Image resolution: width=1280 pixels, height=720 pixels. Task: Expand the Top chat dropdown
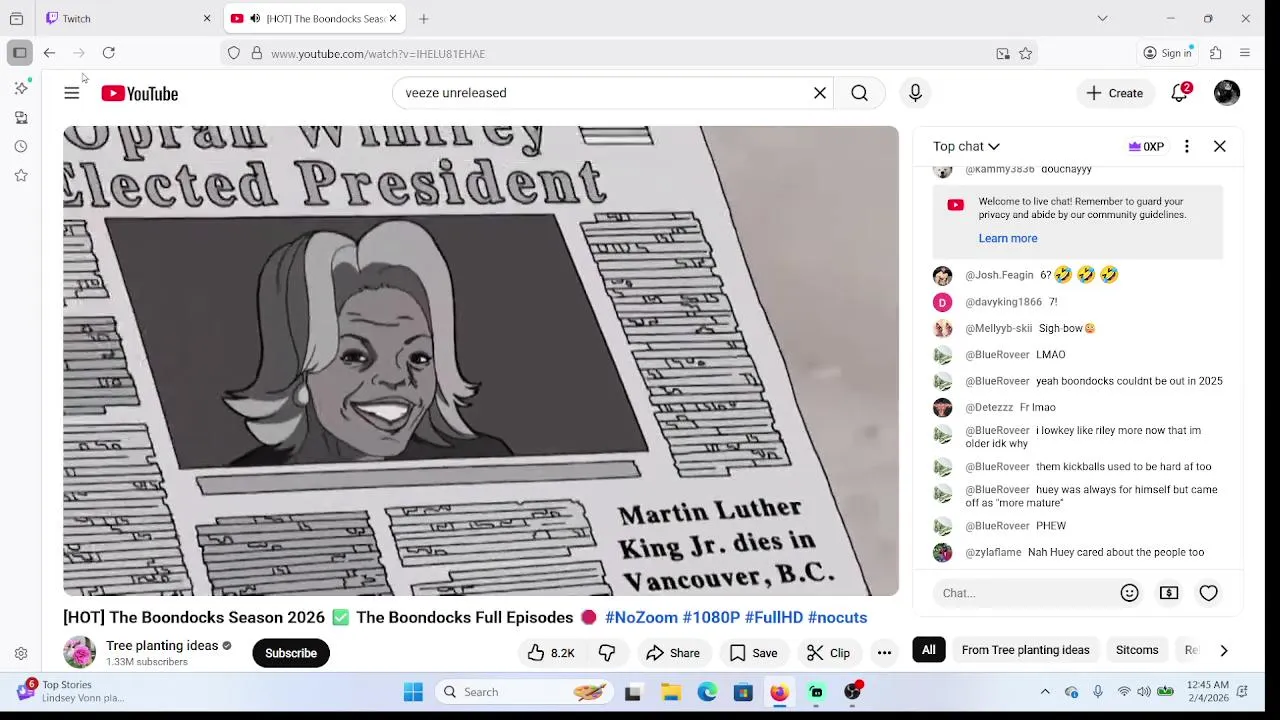pos(966,146)
